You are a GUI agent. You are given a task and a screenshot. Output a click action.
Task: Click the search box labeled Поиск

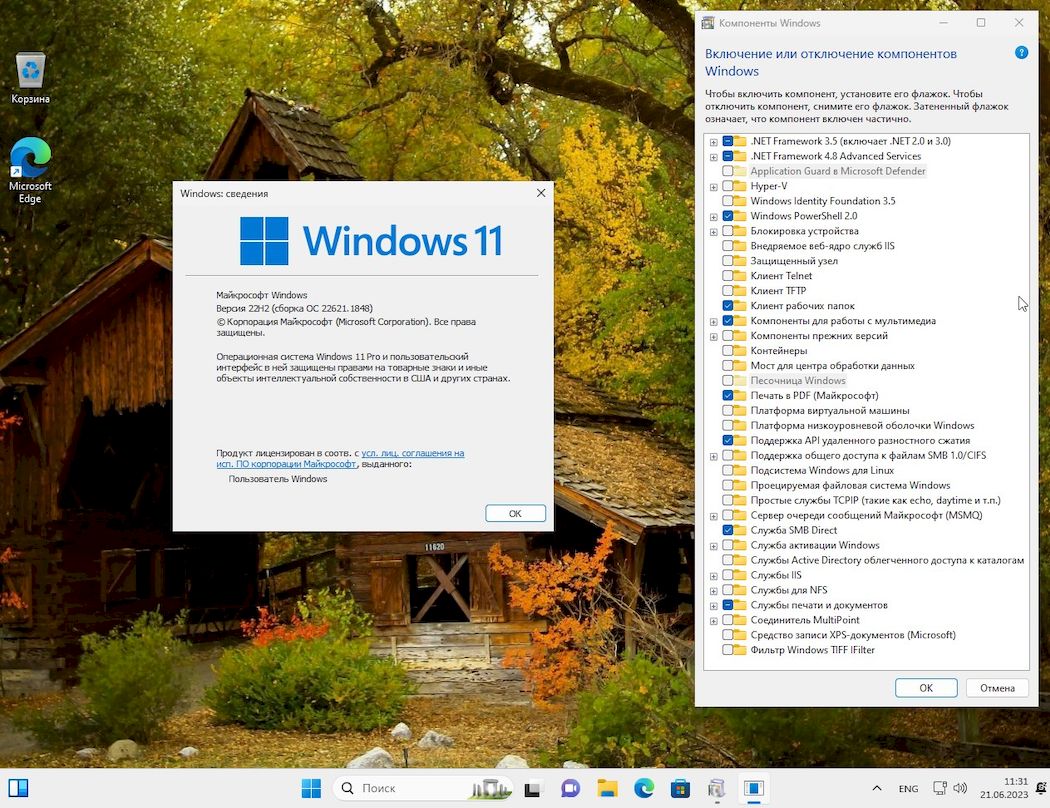(x=423, y=788)
